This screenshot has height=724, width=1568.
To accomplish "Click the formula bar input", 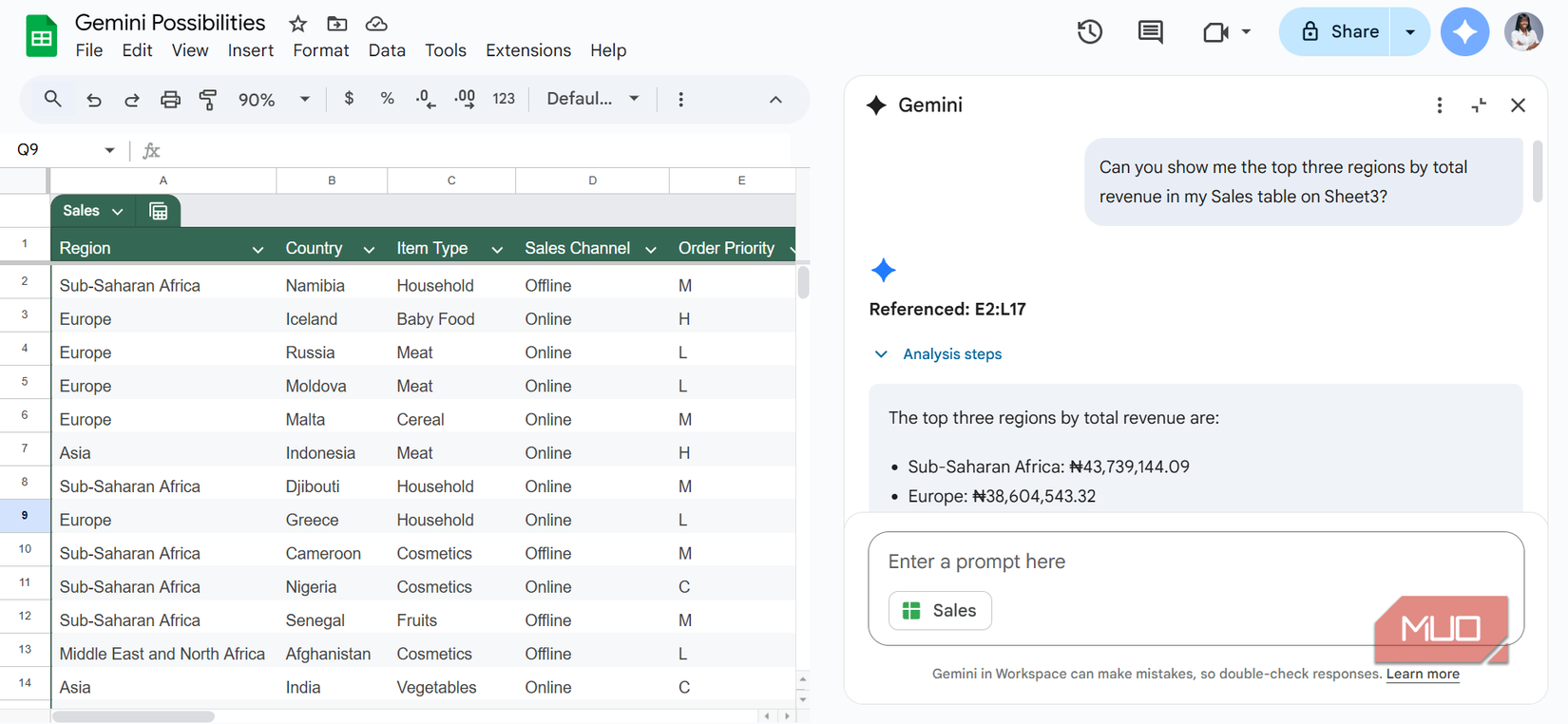I will (x=480, y=150).
